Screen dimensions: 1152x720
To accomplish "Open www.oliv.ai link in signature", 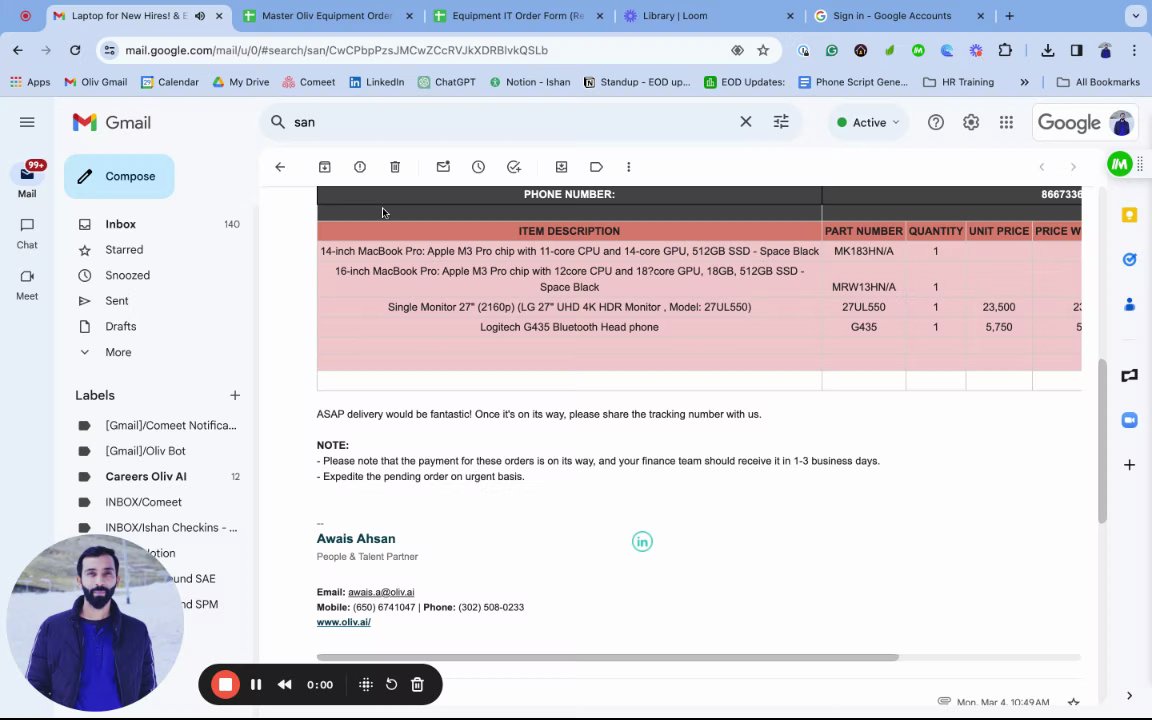I will point(343,622).
